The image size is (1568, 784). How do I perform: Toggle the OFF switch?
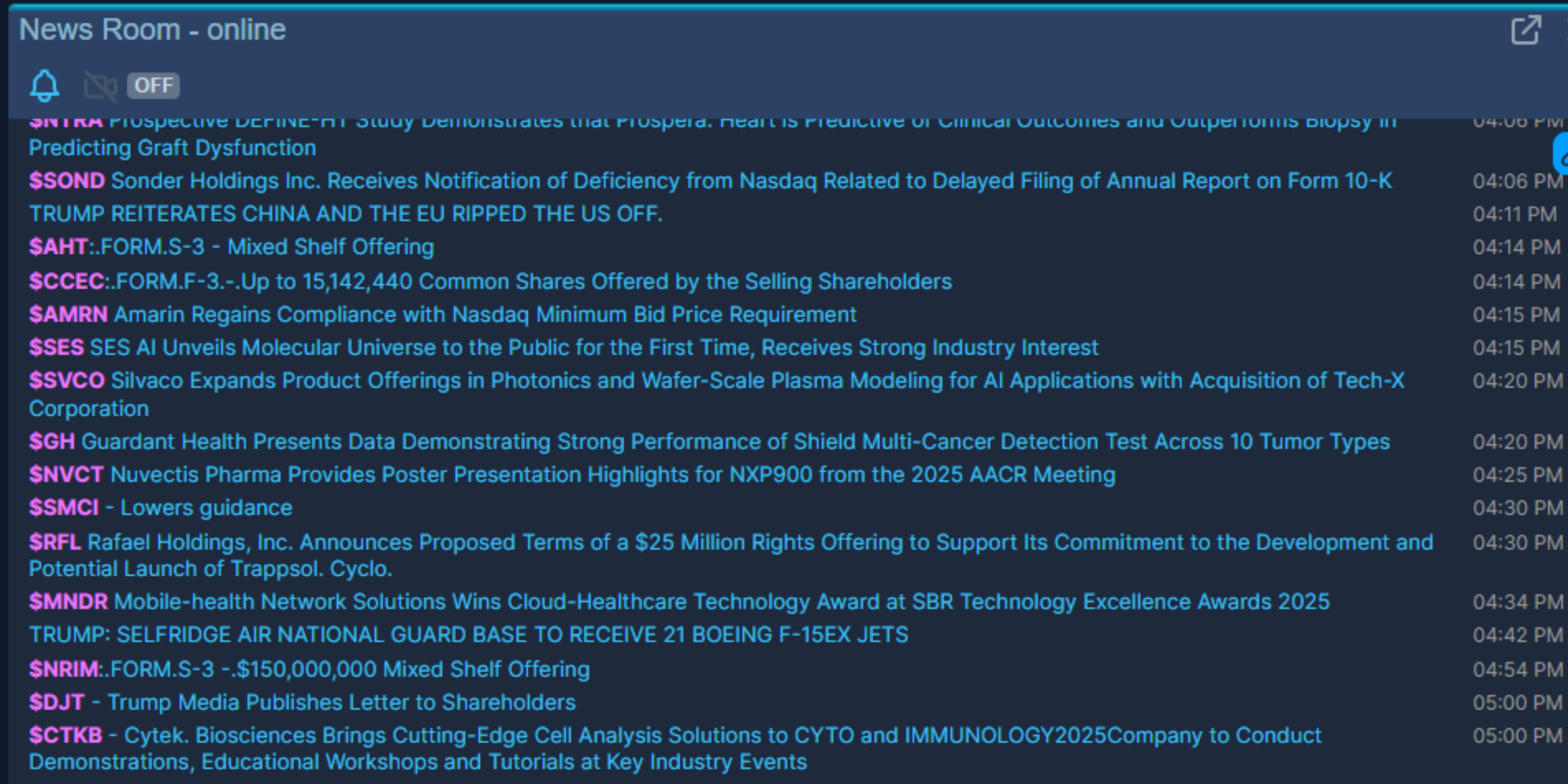pyautogui.click(x=153, y=85)
